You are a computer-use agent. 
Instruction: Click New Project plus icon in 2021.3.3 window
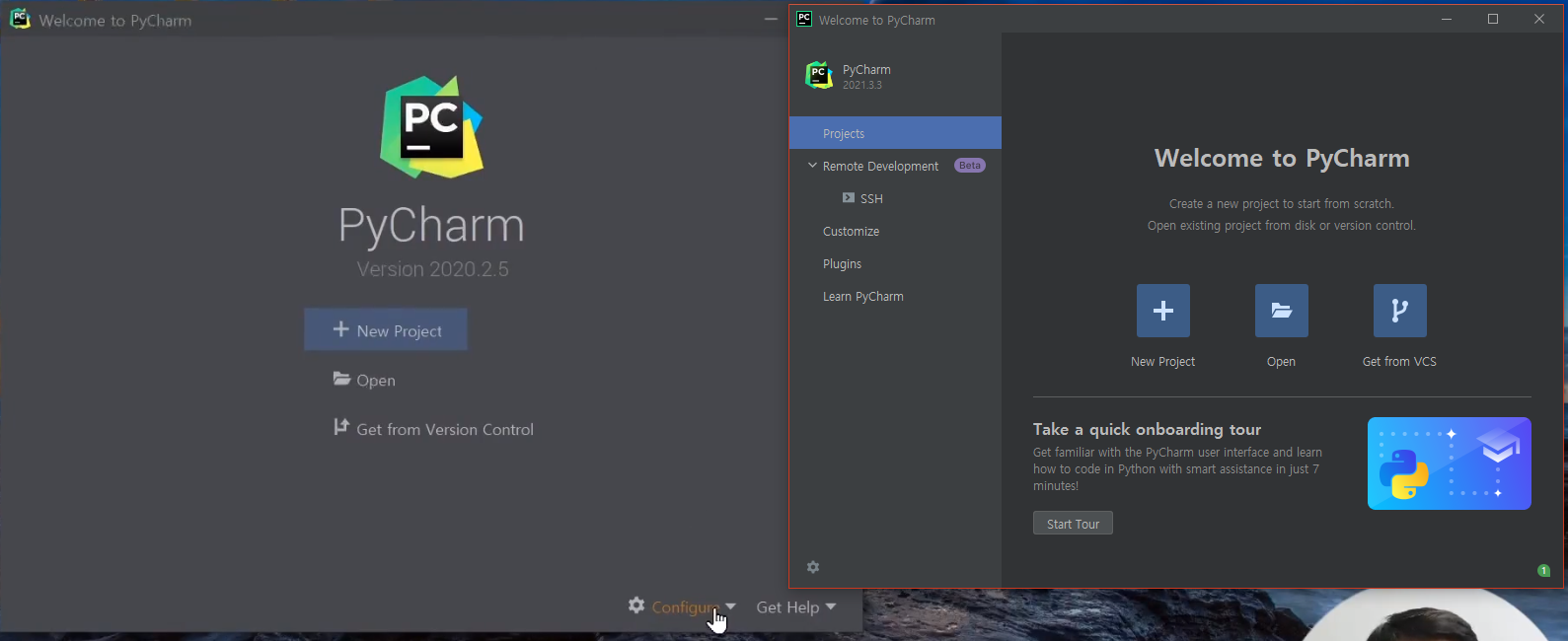tap(1162, 311)
